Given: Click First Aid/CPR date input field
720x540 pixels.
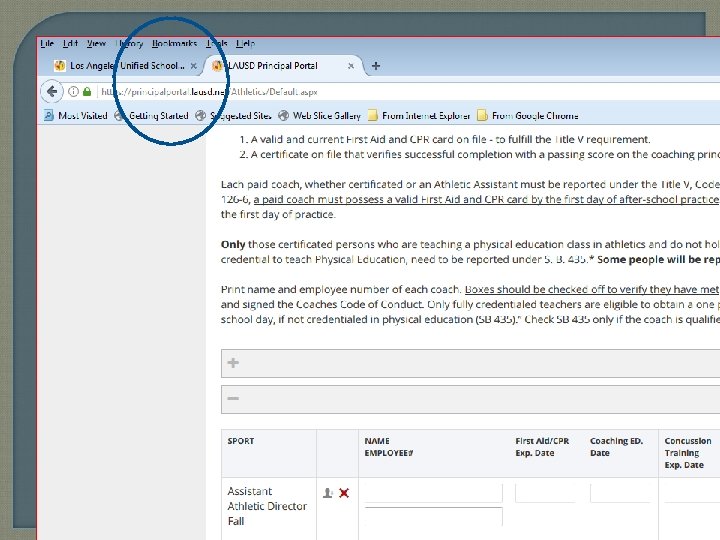Looking at the screenshot, I should click(x=546, y=493).
